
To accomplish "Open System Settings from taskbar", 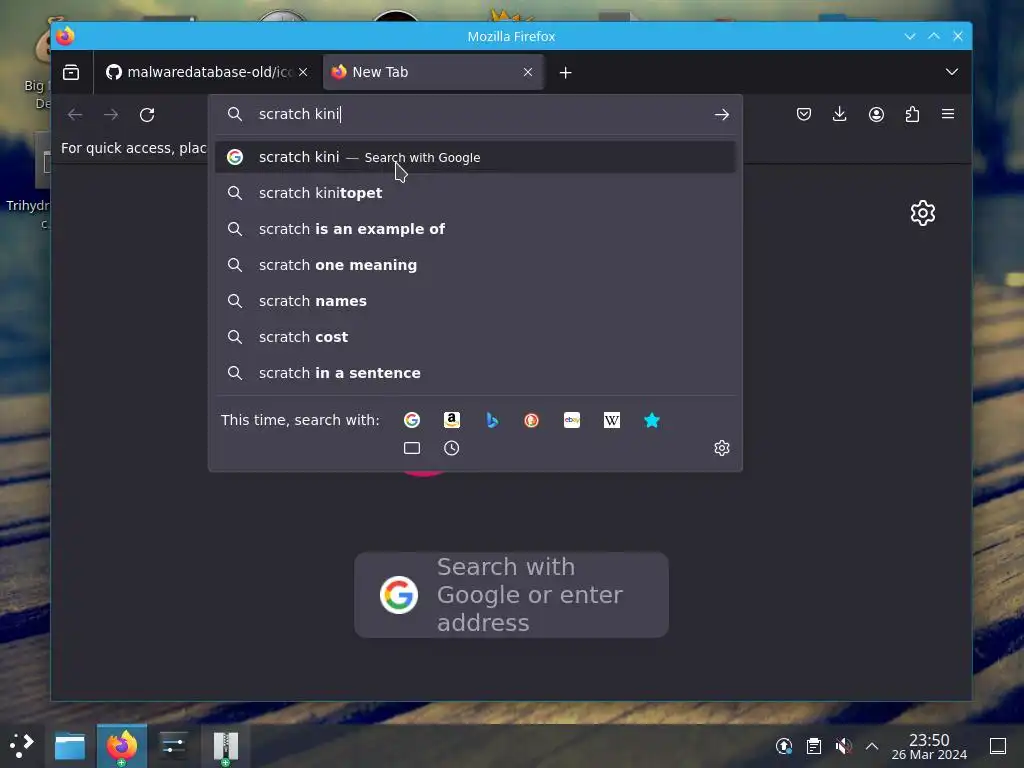I will point(174,746).
